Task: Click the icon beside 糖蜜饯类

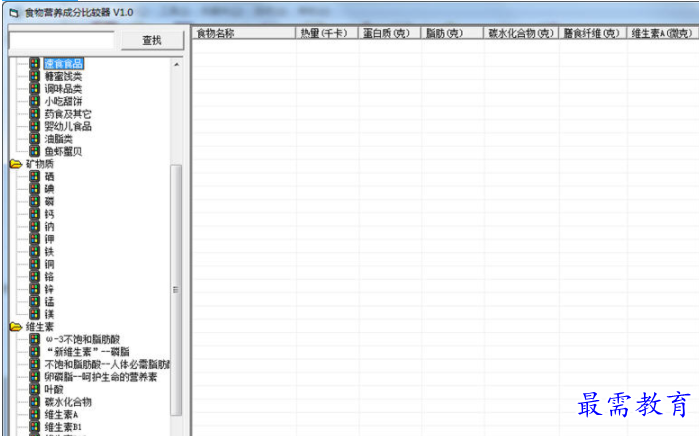Action: coord(35,76)
